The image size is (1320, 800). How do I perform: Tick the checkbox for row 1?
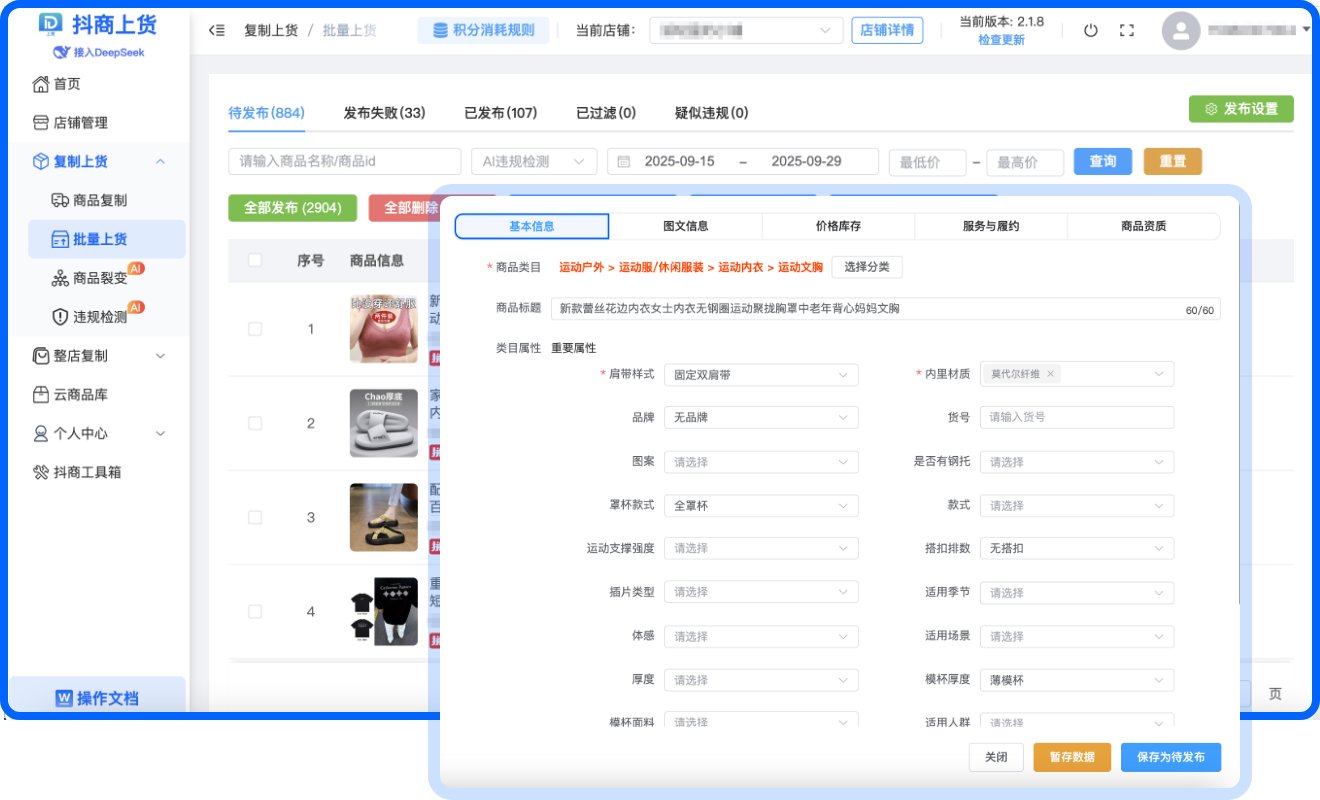[x=255, y=329]
